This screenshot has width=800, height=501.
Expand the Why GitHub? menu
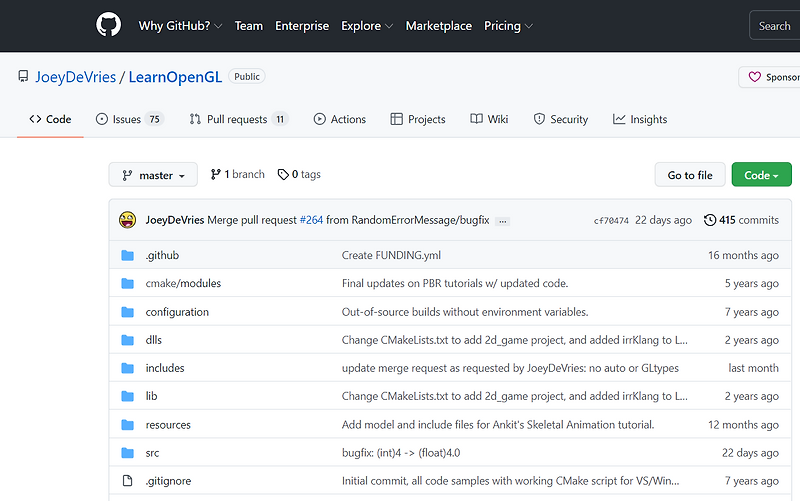pyautogui.click(x=180, y=26)
